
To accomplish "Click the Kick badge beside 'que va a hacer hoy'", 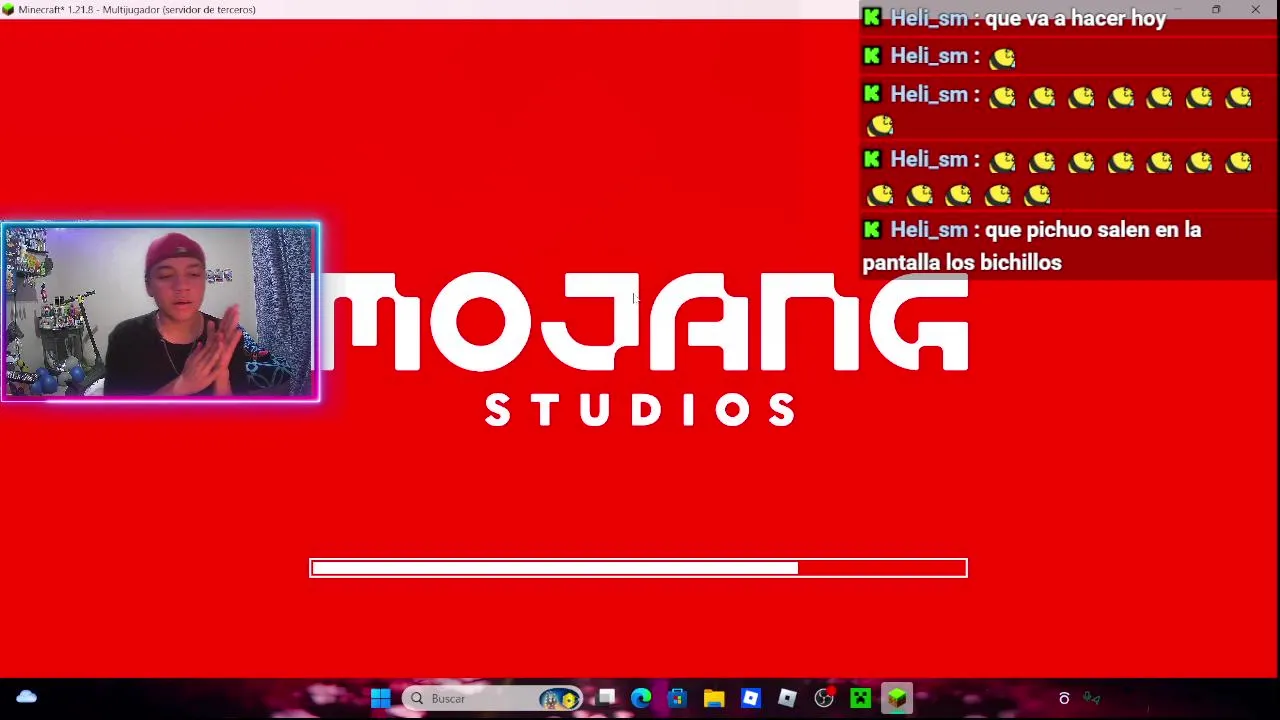I will (x=872, y=17).
